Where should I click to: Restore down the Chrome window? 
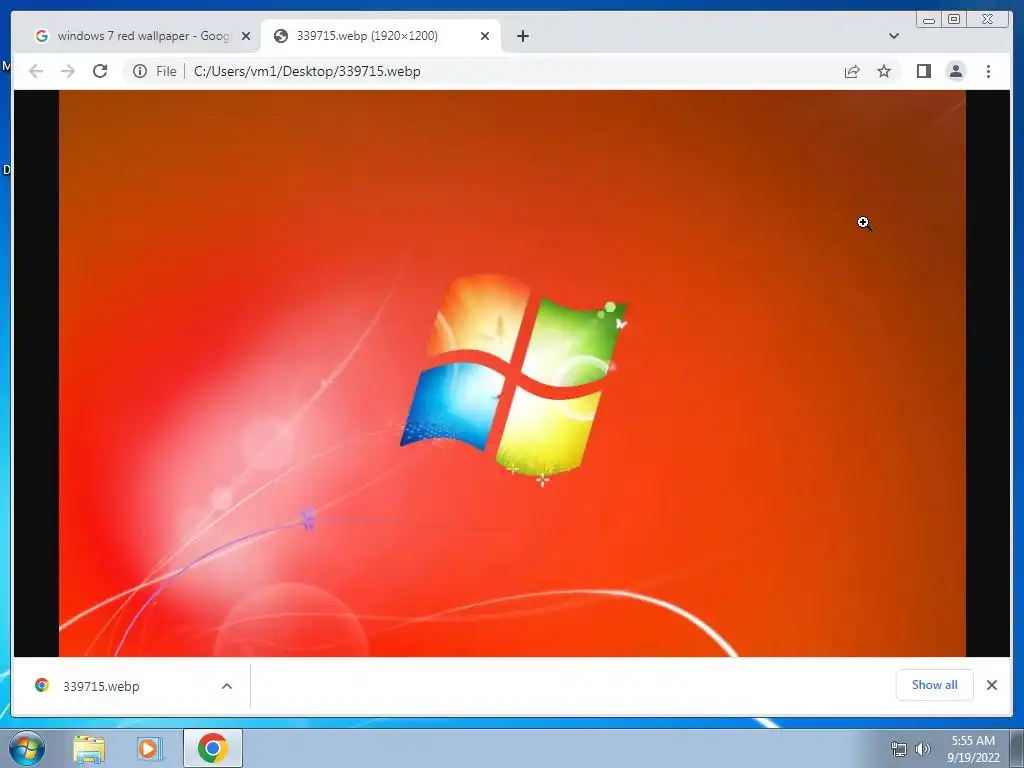(x=953, y=20)
